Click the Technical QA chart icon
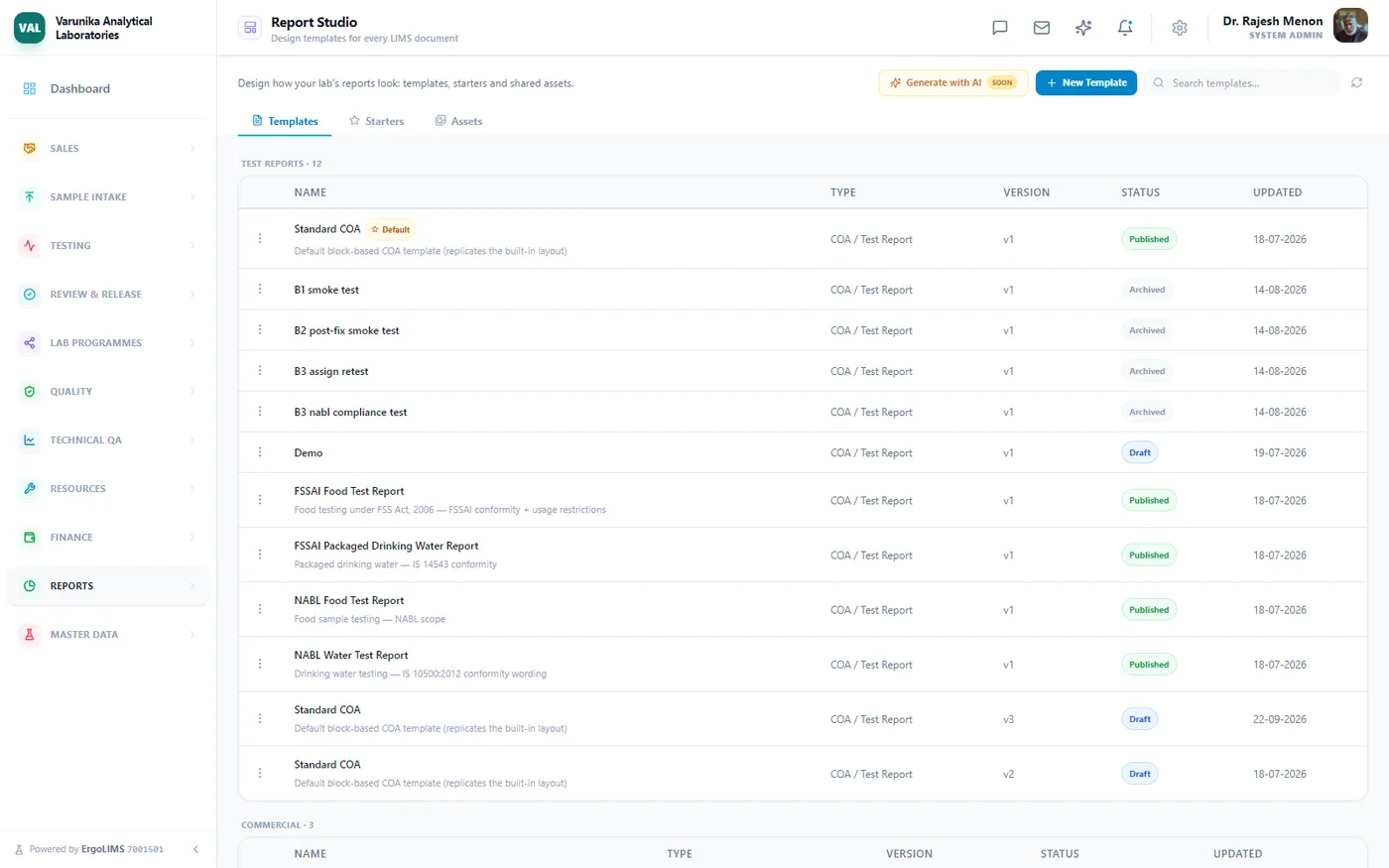This screenshot has height=868, width=1389. 30,440
